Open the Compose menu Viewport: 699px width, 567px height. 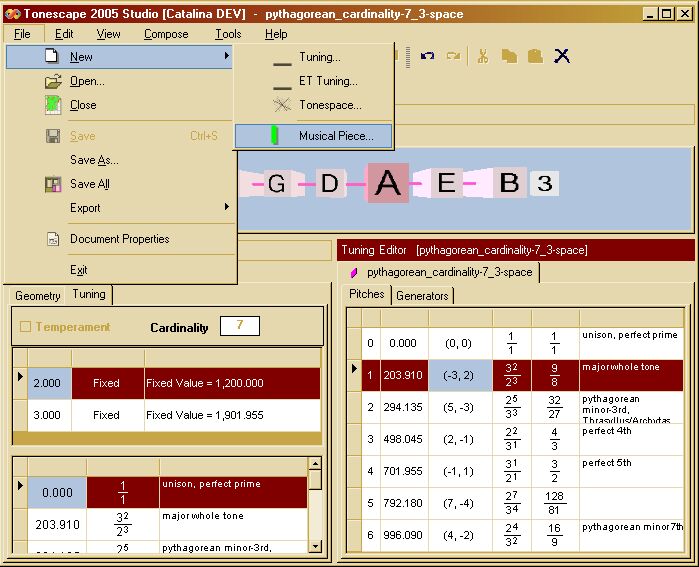coord(166,34)
